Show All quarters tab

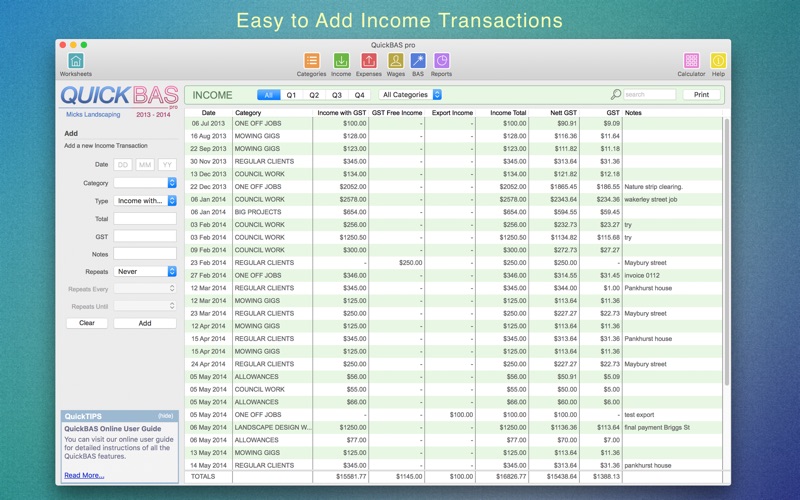coord(268,95)
